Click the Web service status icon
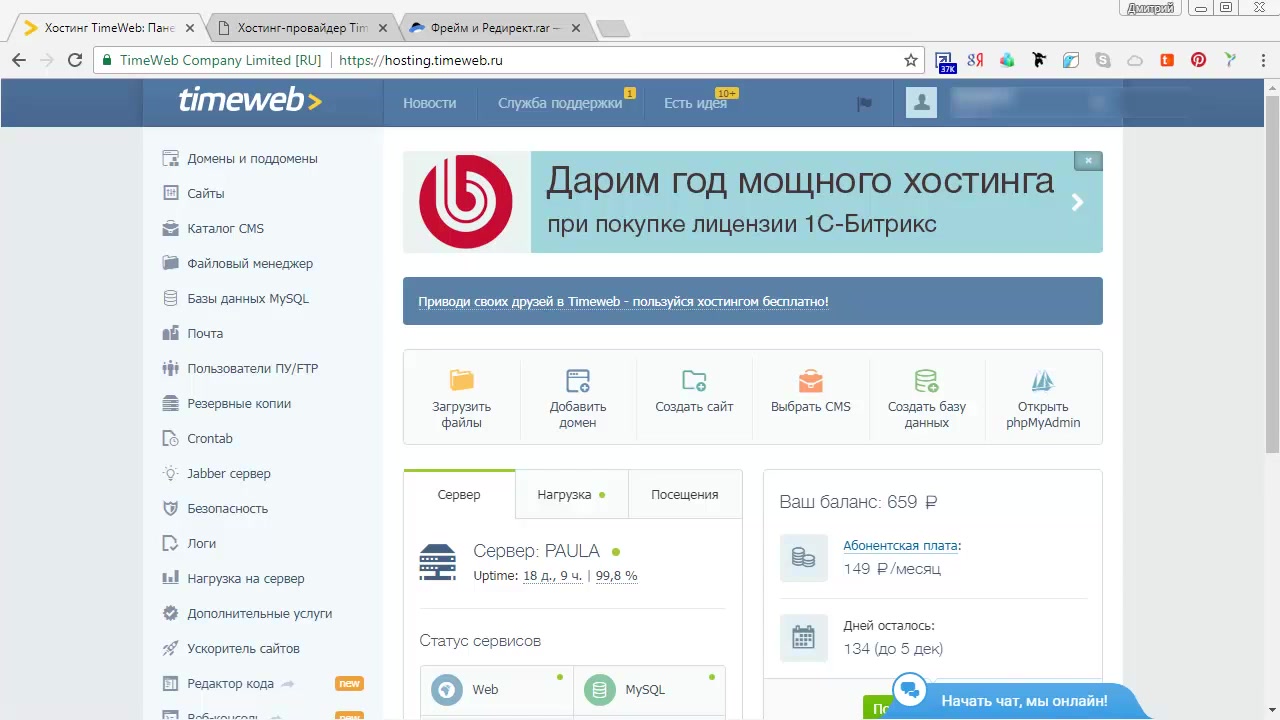The height and width of the screenshot is (720, 1280). coord(447,689)
